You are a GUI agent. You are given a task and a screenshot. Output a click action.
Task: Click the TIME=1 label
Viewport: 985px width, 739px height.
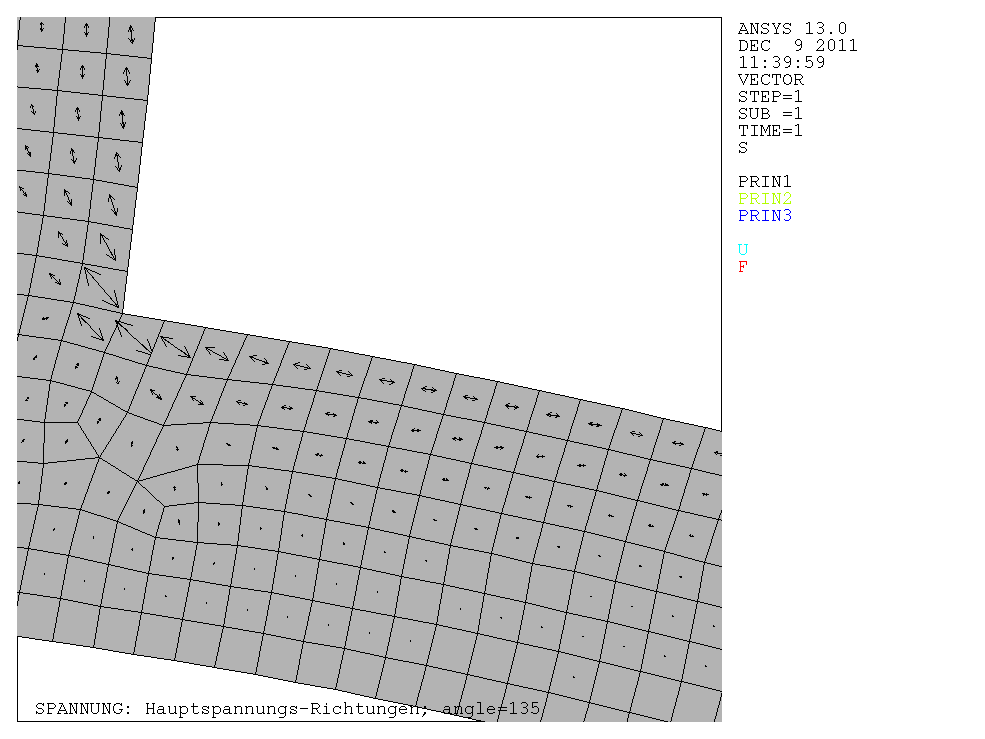pyautogui.click(x=770, y=131)
